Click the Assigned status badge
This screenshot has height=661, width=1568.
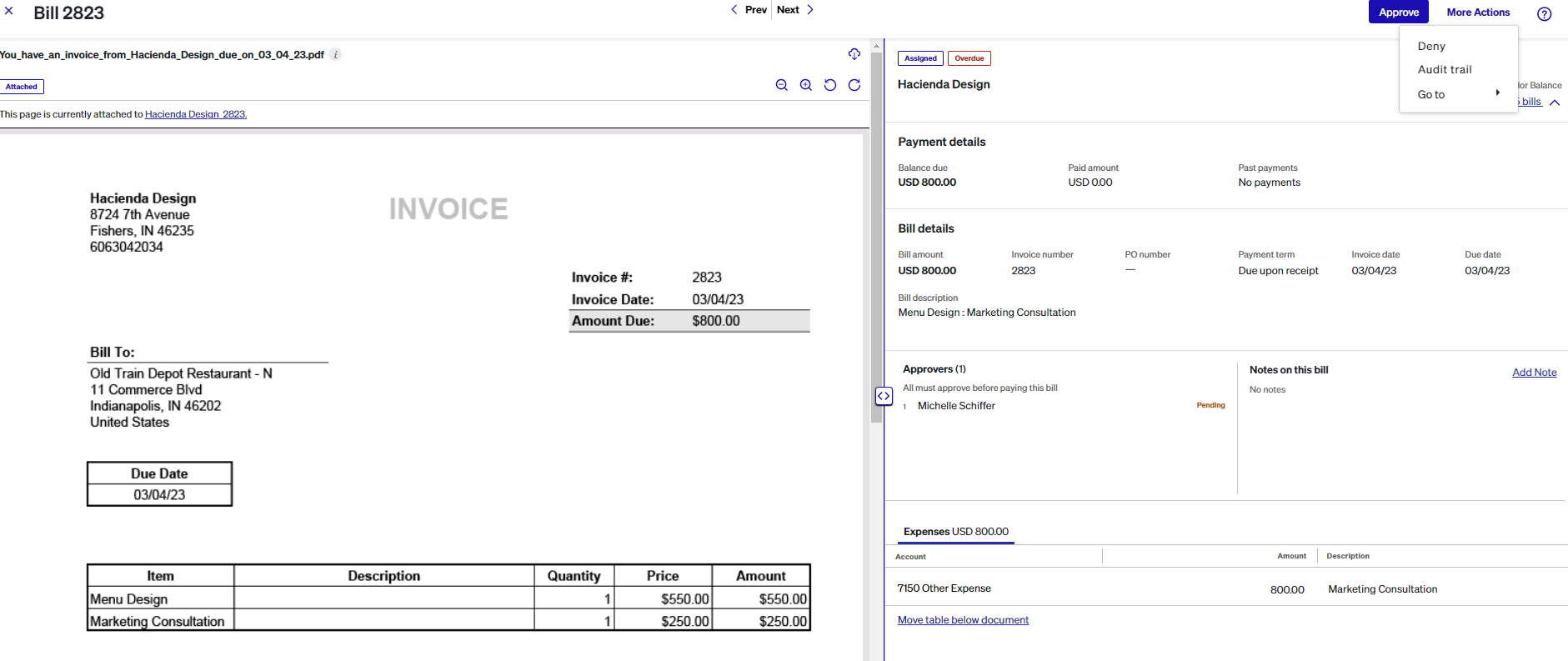(x=920, y=58)
